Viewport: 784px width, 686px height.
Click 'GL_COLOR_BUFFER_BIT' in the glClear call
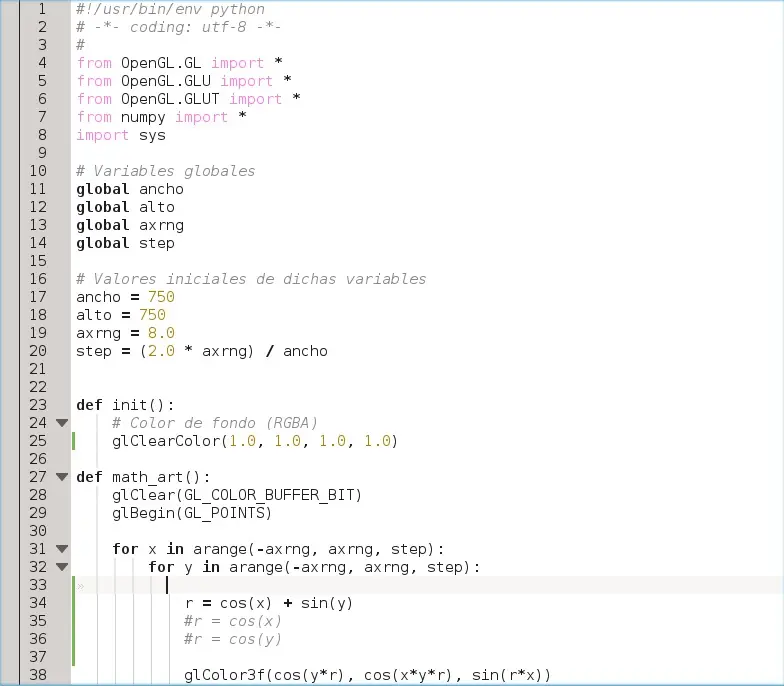click(x=268, y=496)
